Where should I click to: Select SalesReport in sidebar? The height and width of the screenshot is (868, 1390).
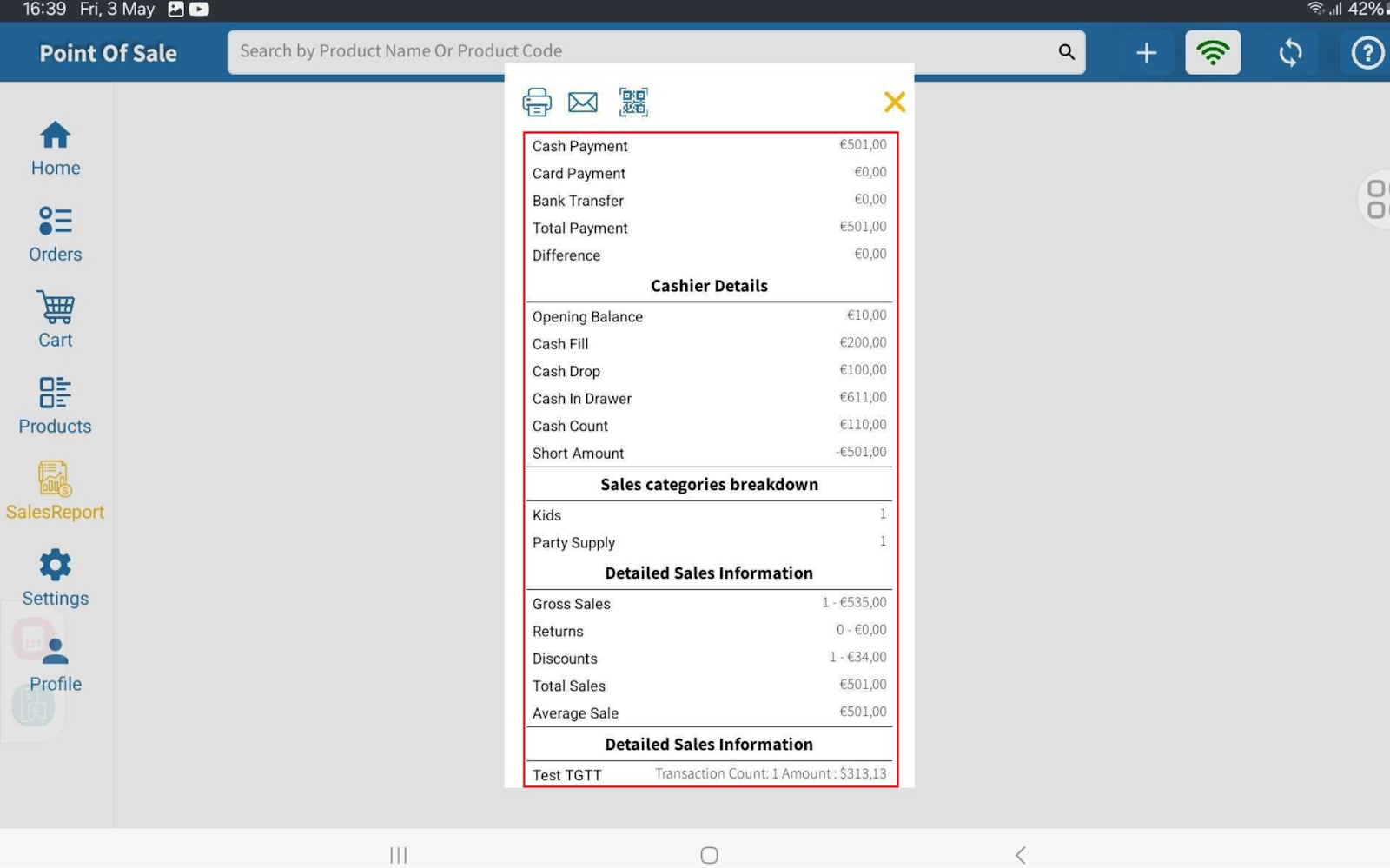coord(55,492)
